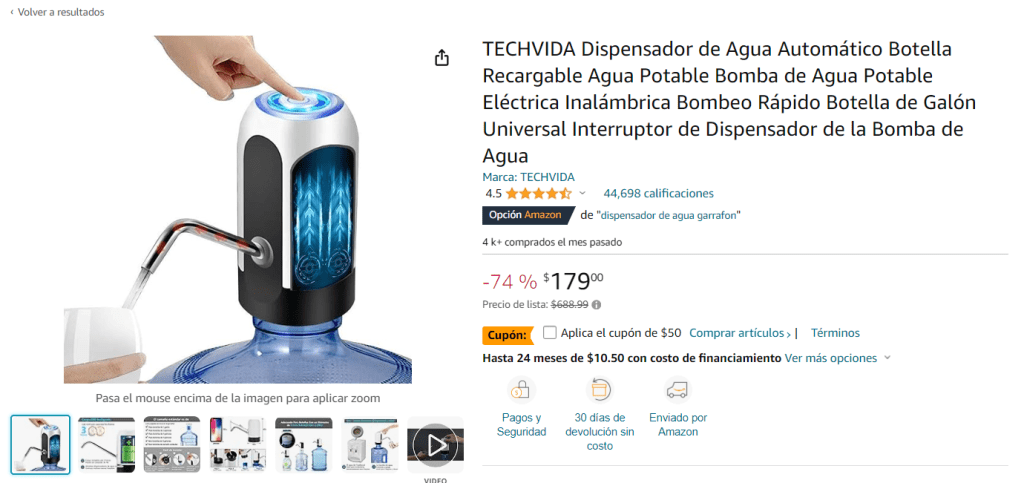1024x483 pixels.
Task: Expand the rating breakdown chevron
Action: (583, 194)
